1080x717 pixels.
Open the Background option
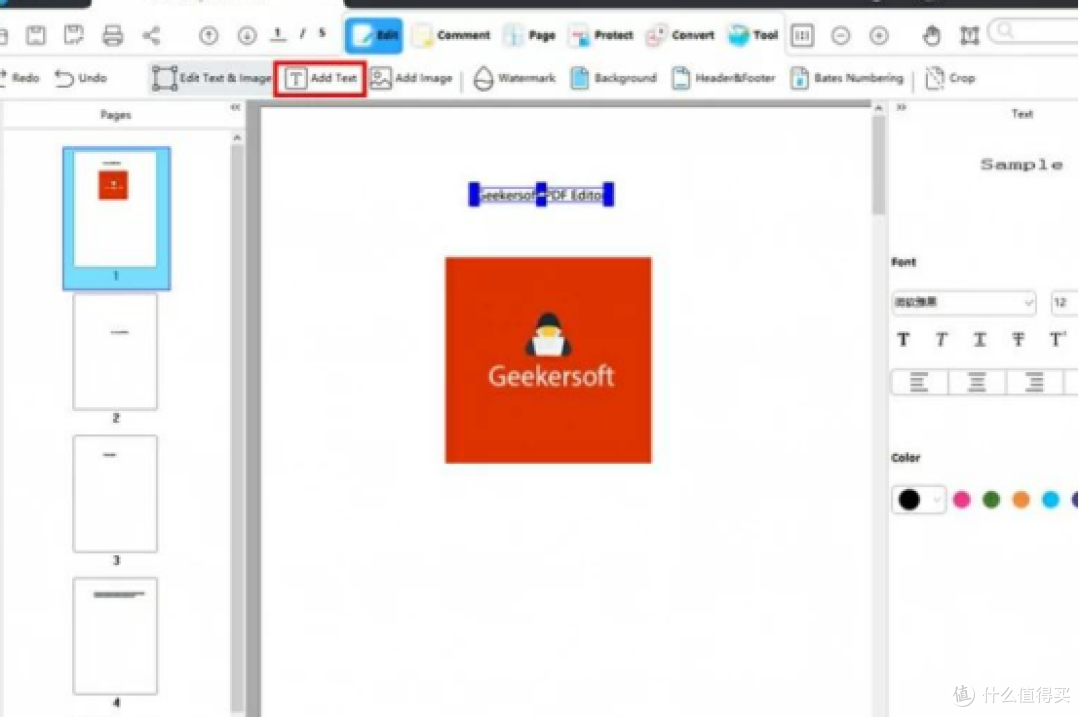point(614,78)
